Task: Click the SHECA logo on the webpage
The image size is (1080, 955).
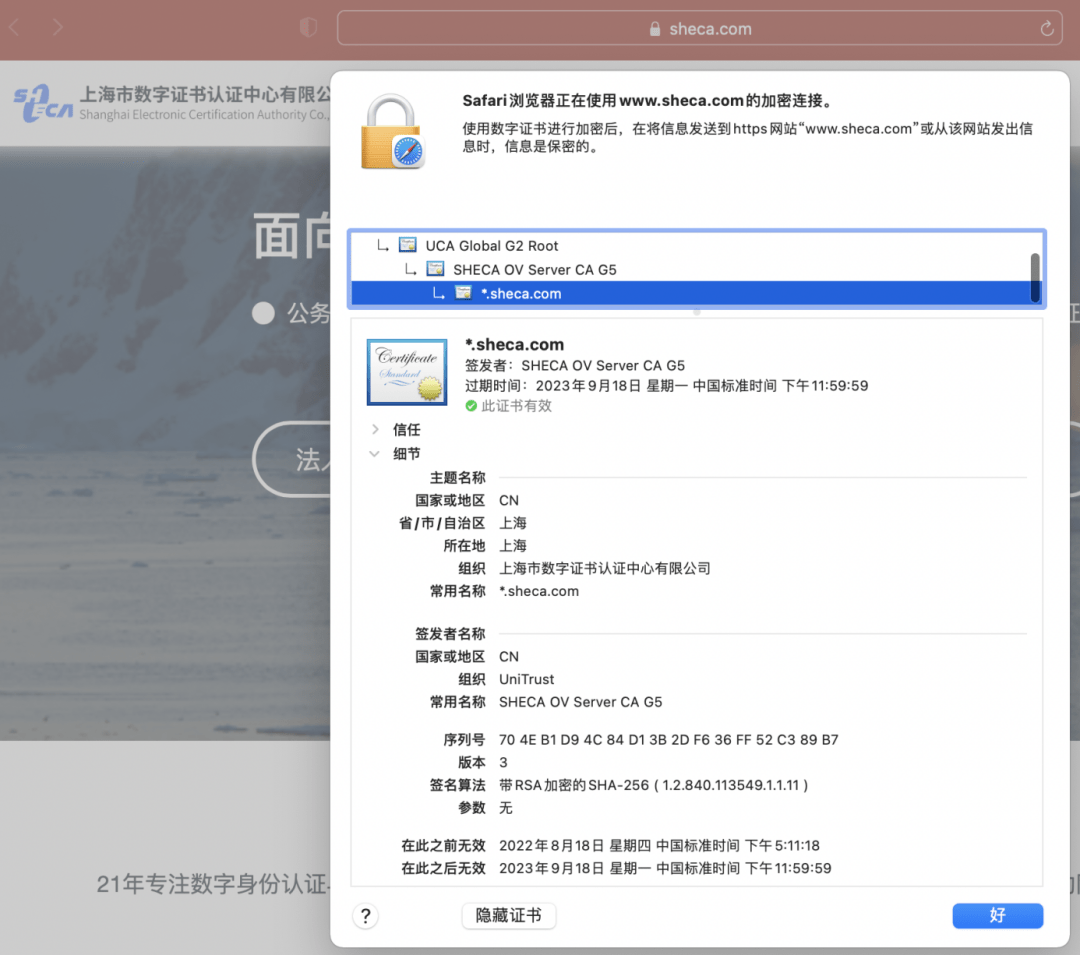Action: [43, 104]
